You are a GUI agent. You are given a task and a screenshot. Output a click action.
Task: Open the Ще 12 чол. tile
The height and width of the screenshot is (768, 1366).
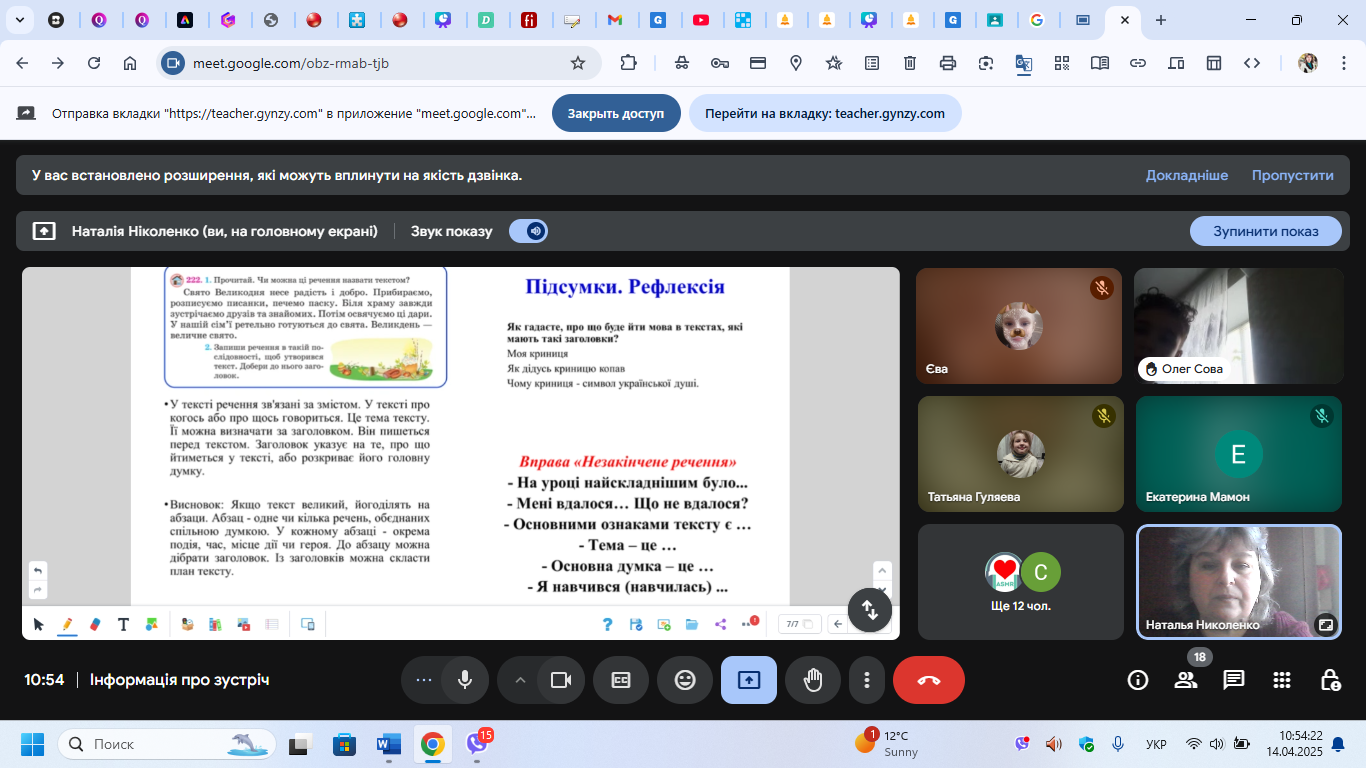(x=1019, y=582)
